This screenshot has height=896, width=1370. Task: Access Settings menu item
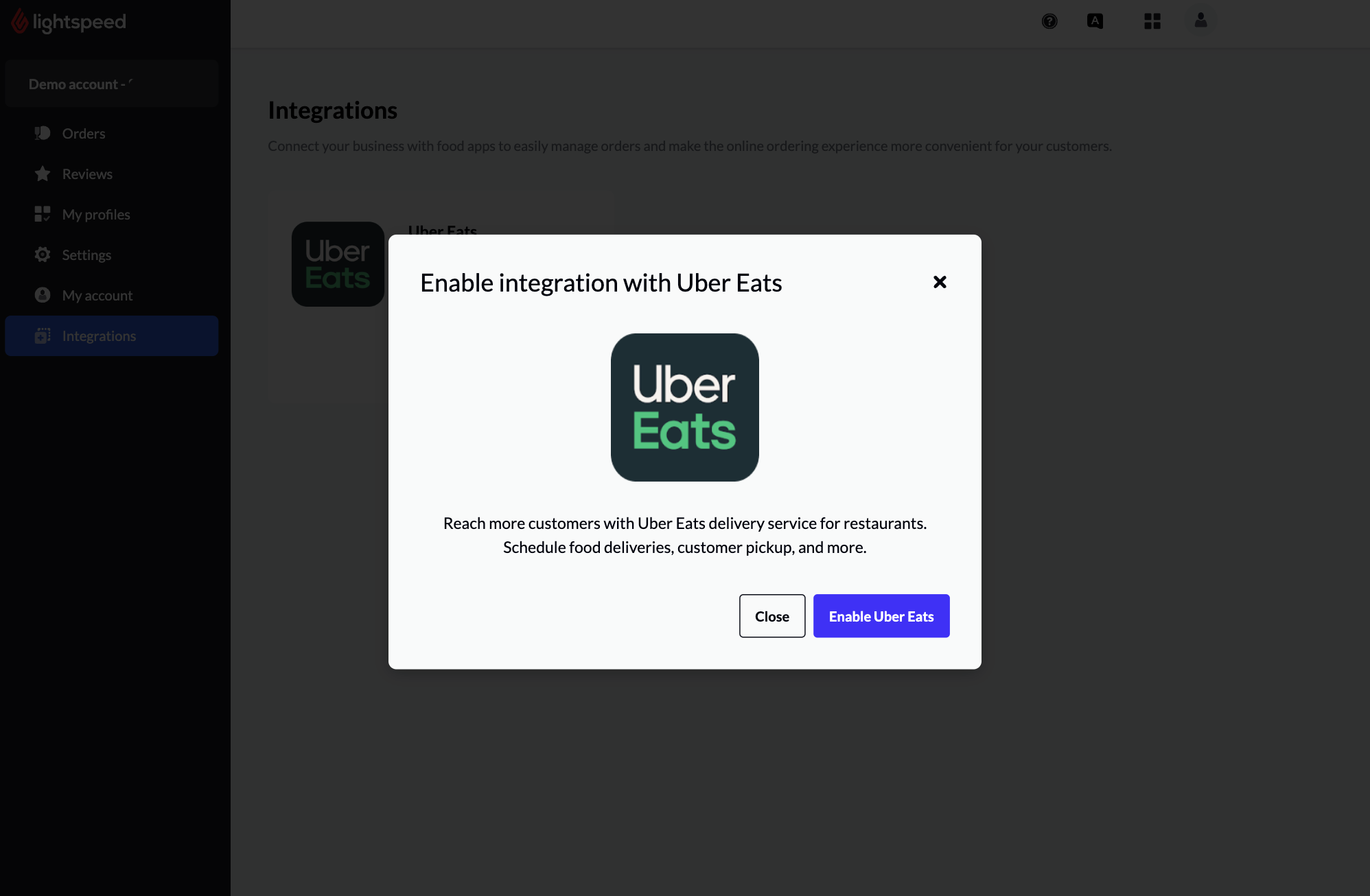[x=87, y=255]
